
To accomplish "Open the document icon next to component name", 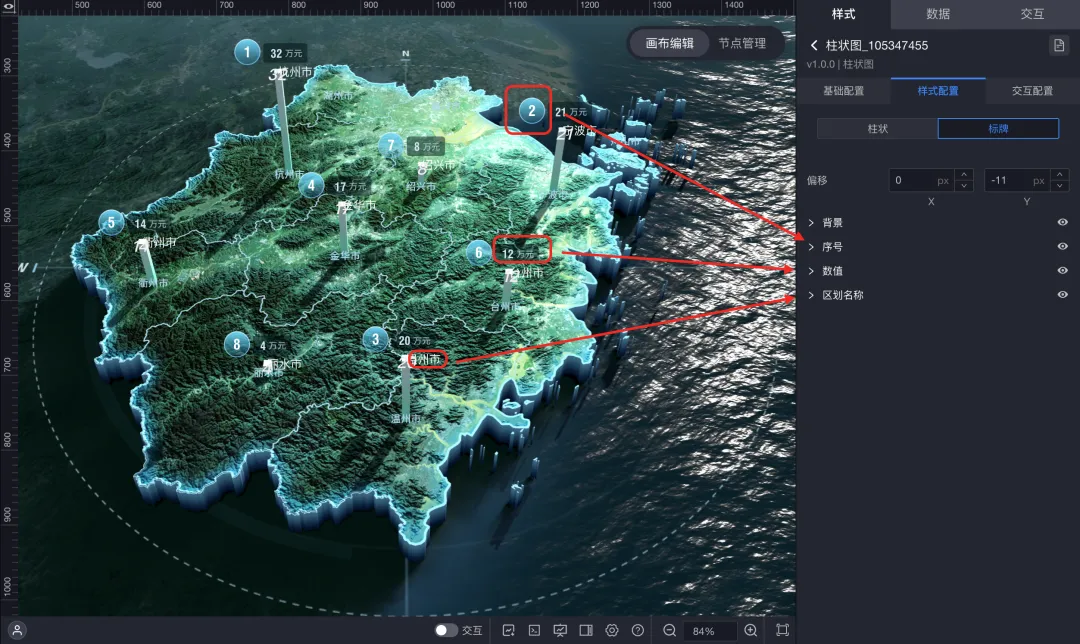I will (1059, 45).
